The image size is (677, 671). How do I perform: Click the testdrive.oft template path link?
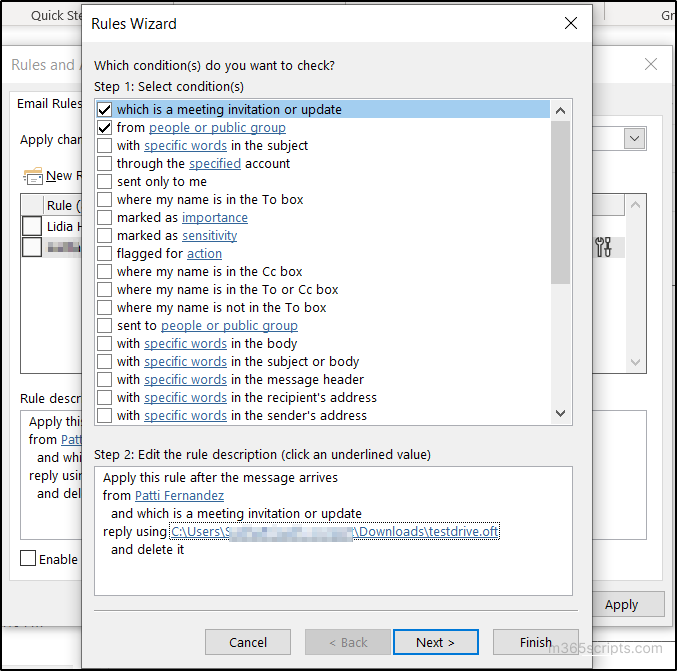tap(335, 532)
